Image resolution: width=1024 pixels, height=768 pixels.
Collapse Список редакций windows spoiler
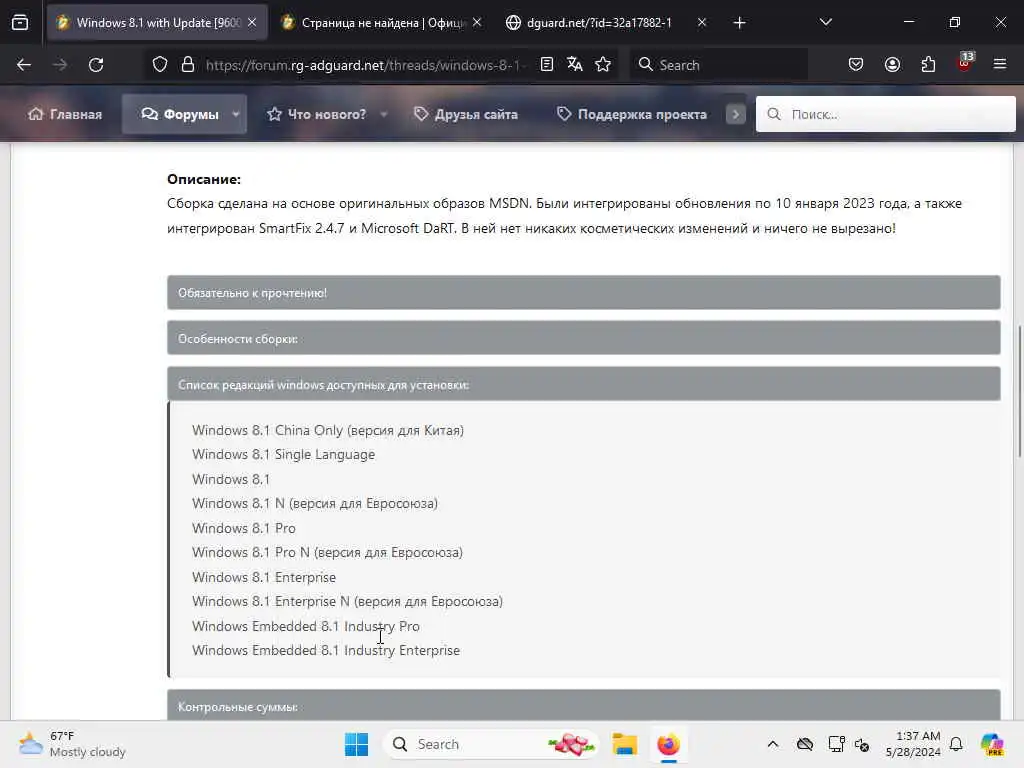[x=583, y=385]
